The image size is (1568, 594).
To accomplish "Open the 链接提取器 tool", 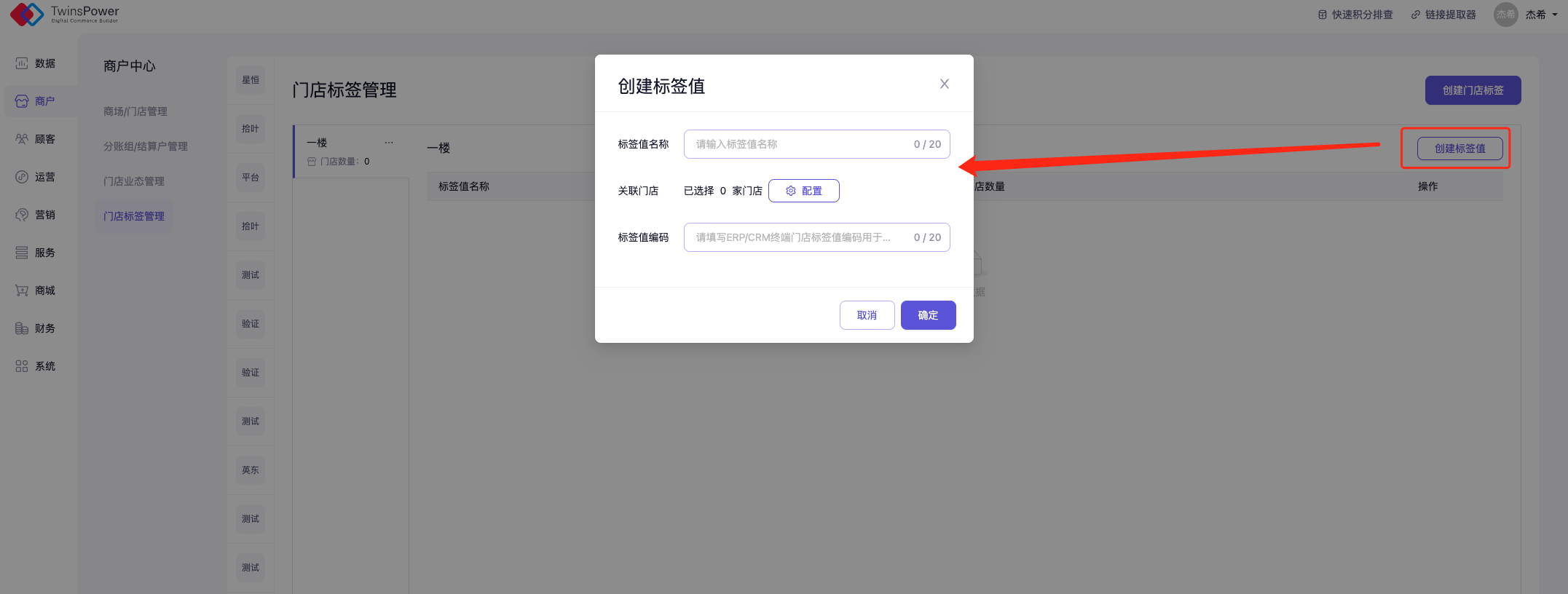I will [1443, 15].
